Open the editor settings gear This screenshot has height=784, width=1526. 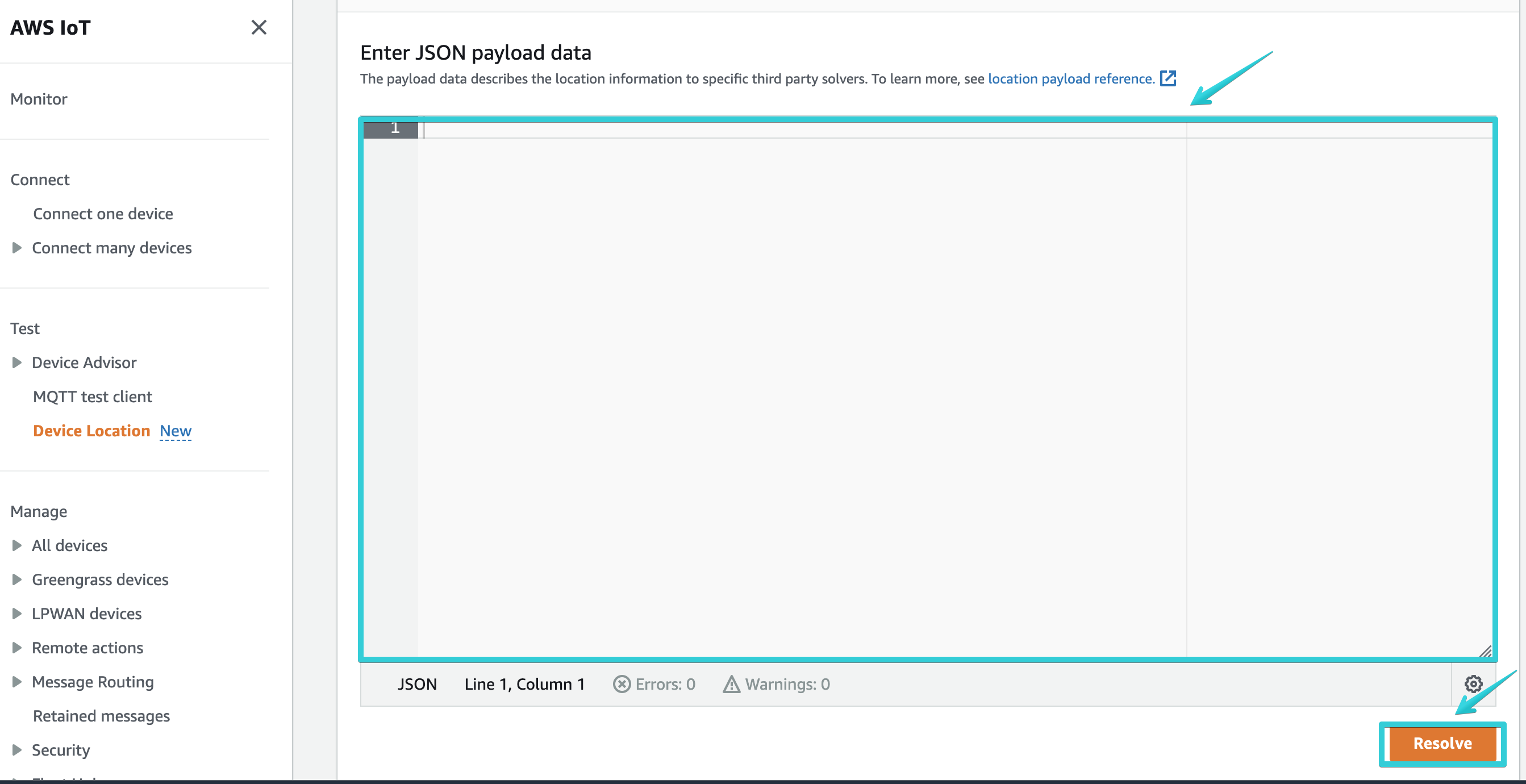[1473, 685]
